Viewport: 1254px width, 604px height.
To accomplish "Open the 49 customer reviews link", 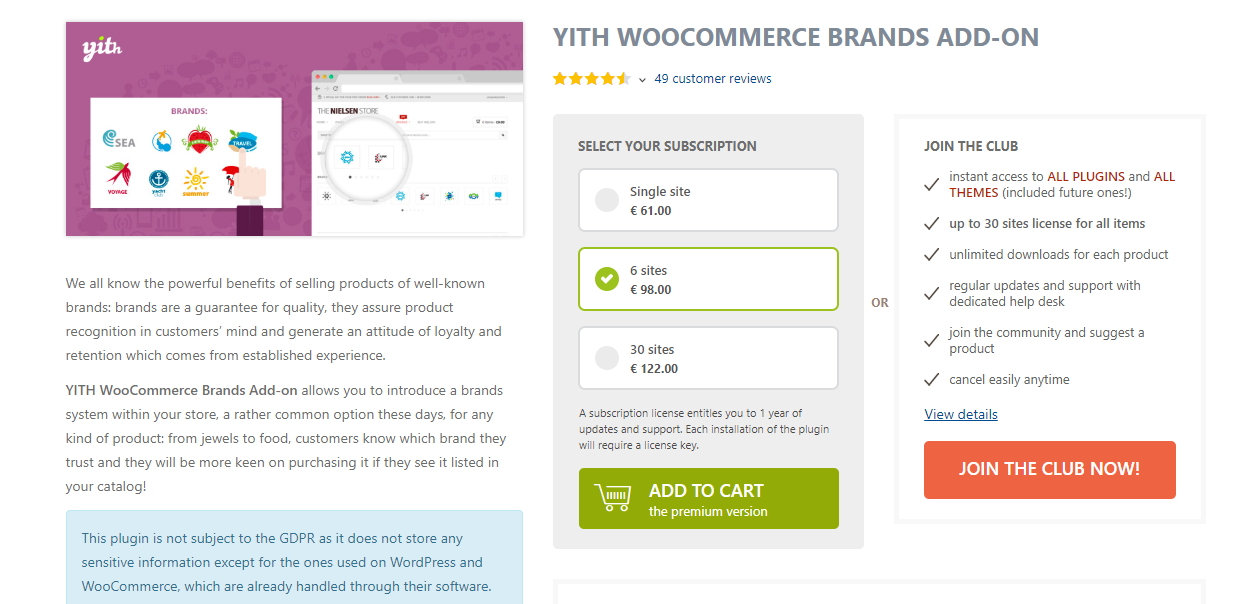I will coord(713,79).
